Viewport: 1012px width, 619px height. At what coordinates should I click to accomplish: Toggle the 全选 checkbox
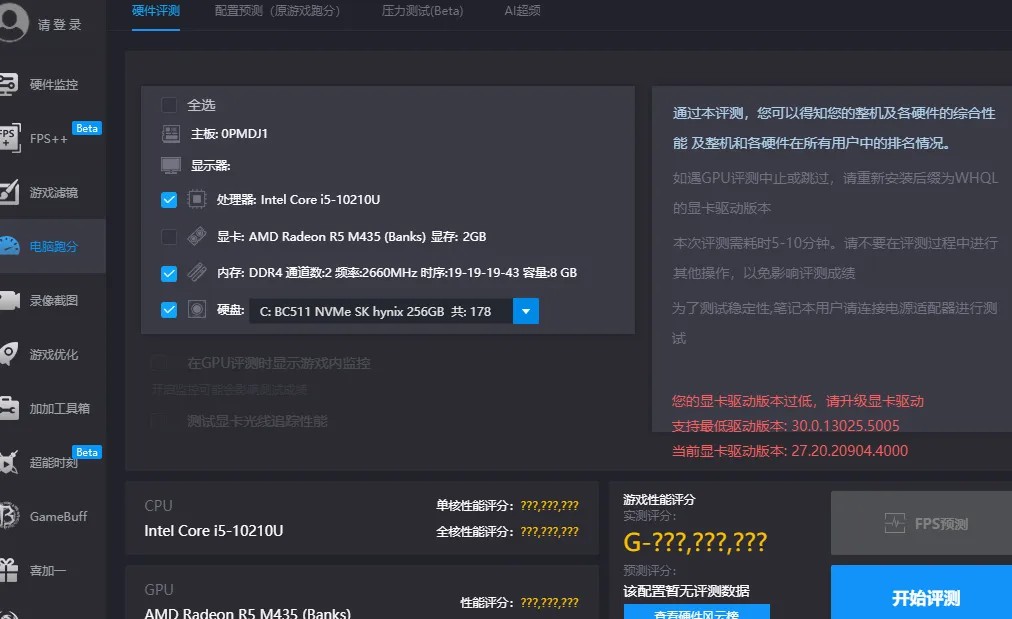pos(169,105)
